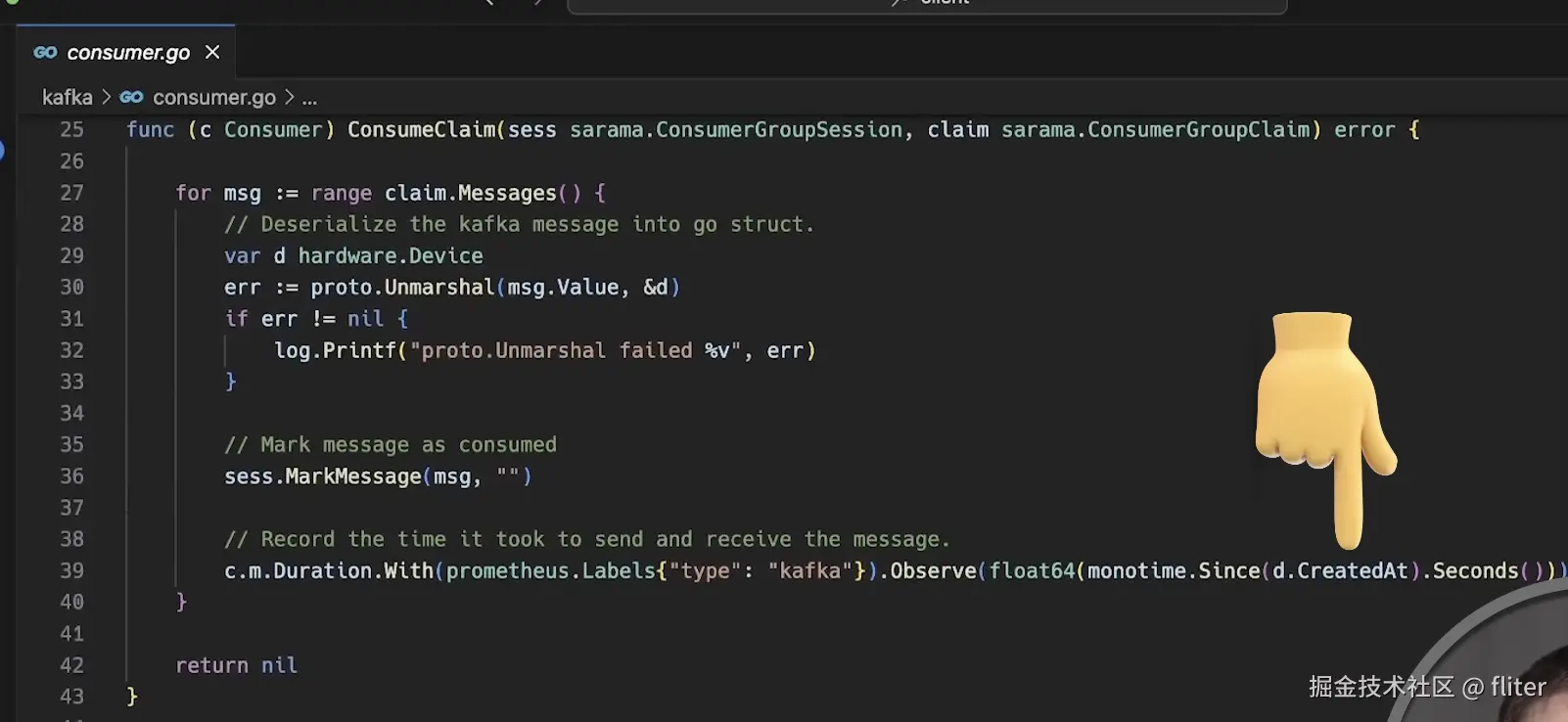Select line number 25 in the gutter
This screenshot has width=1568, height=722.
(x=71, y=129)
